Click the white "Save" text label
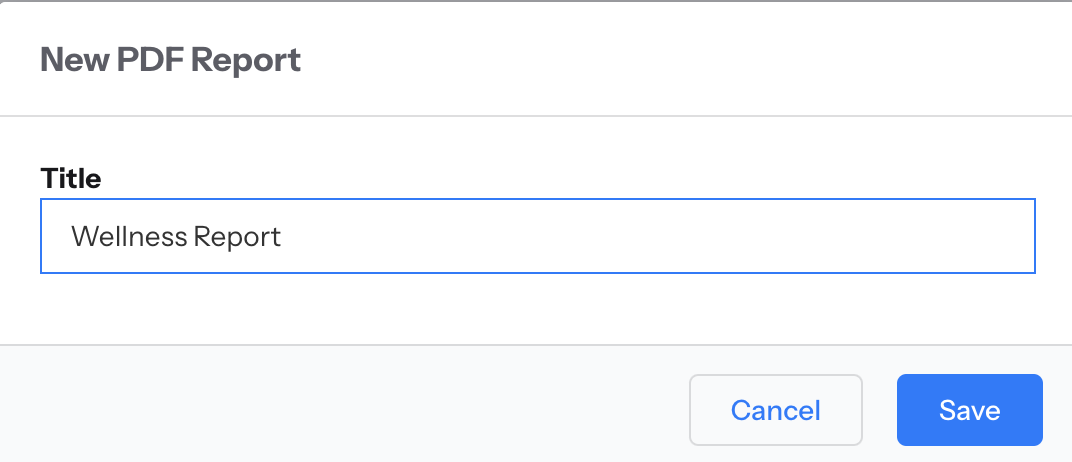This screenshot has height=462, width=1072. coord(969,410)
